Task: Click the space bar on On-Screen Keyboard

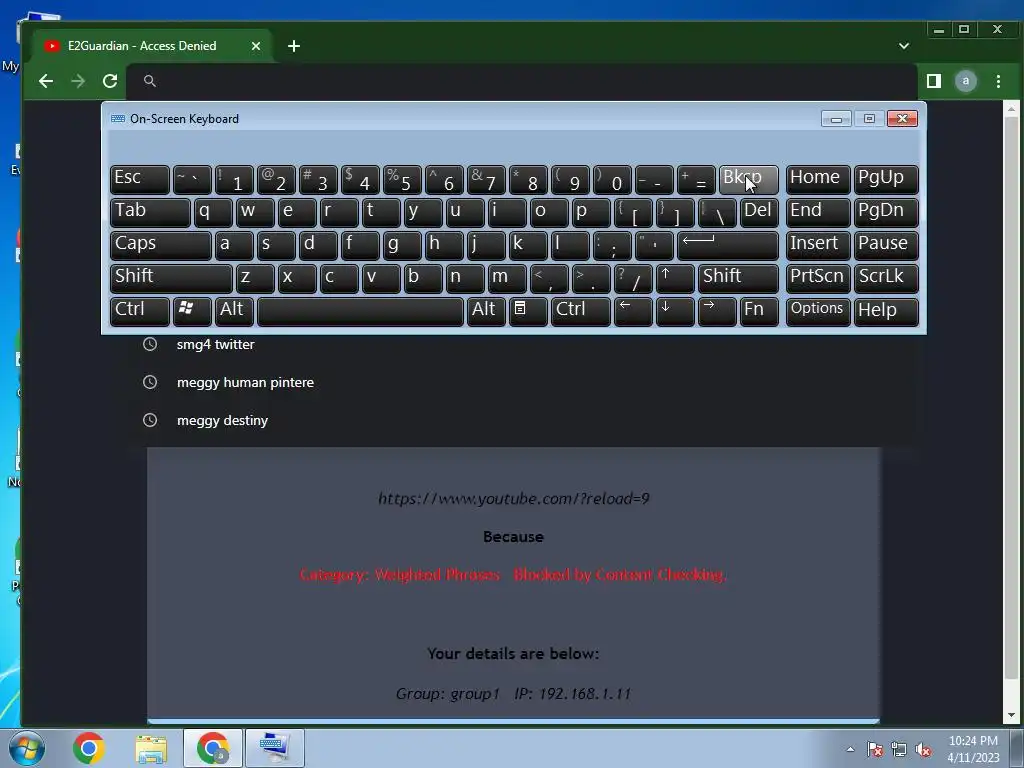Action: pyautogui.click(x=360, y=312)
